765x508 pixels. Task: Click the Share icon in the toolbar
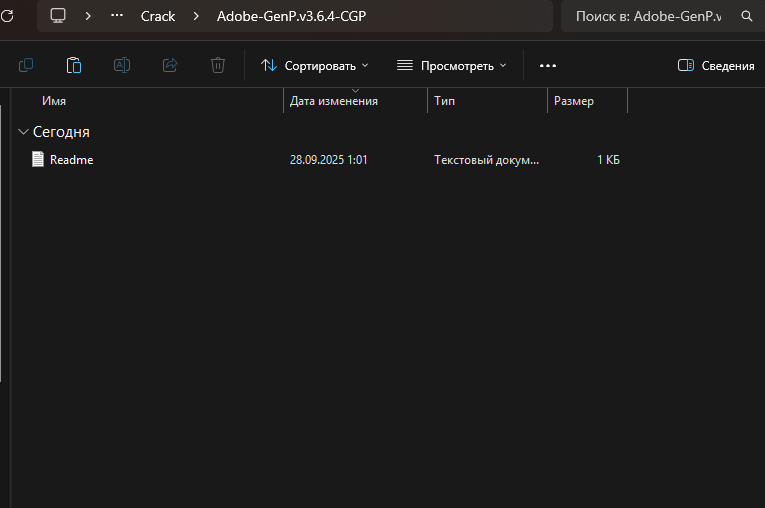[x=170, y=65]
